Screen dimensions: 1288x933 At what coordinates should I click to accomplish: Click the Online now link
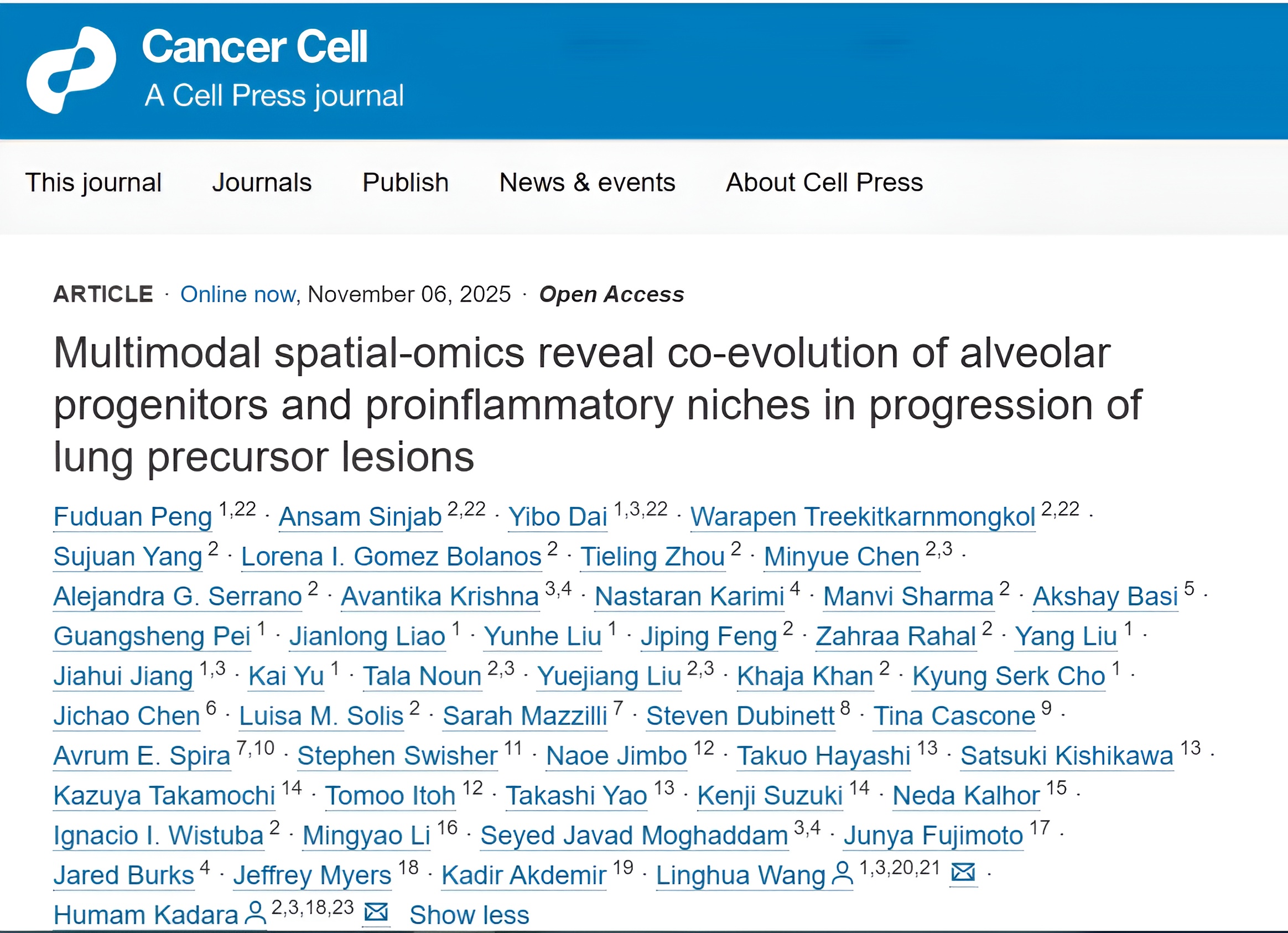238,294
